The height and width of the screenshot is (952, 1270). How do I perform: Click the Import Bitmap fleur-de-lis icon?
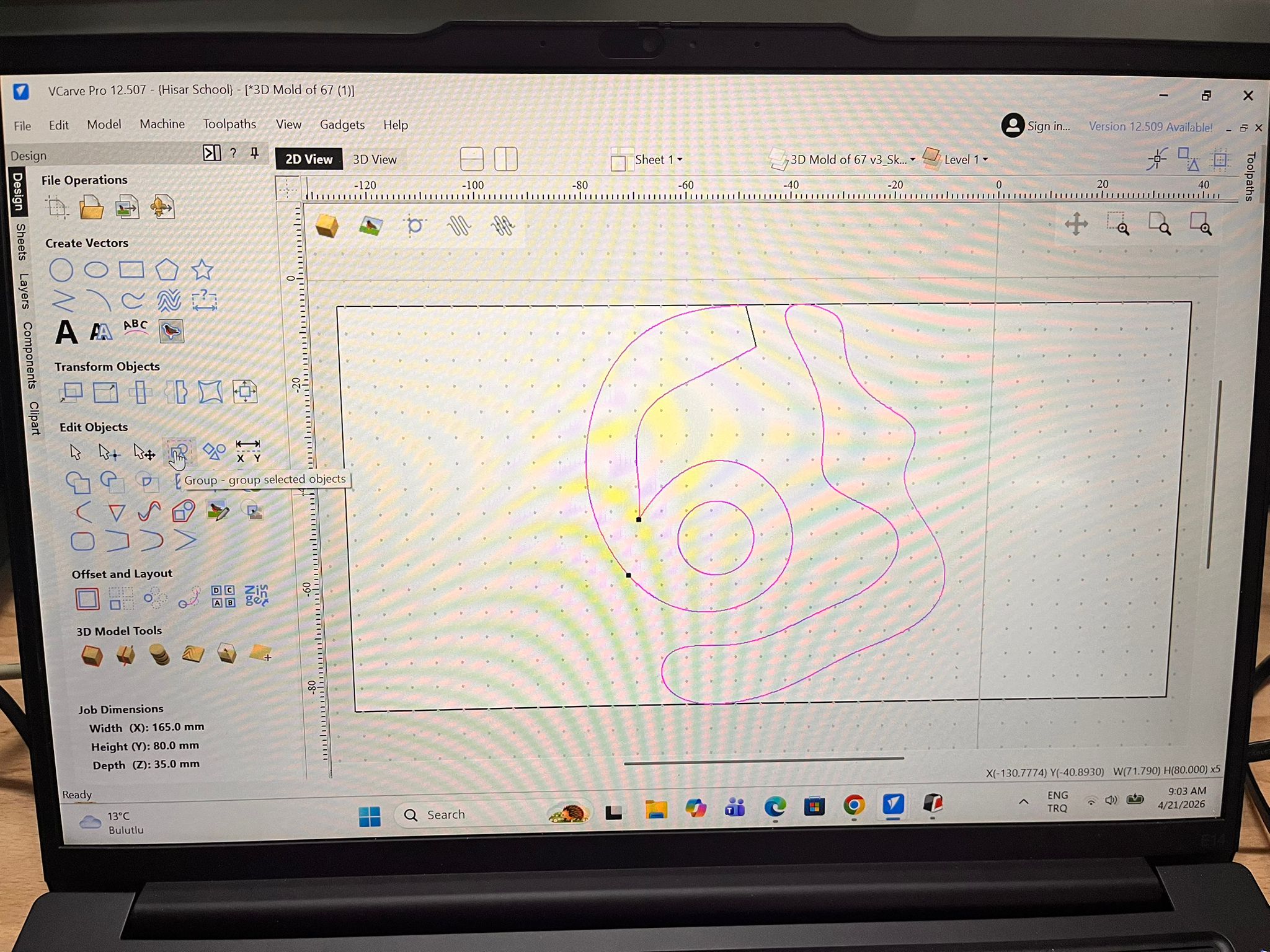click(x=162, y=208)
